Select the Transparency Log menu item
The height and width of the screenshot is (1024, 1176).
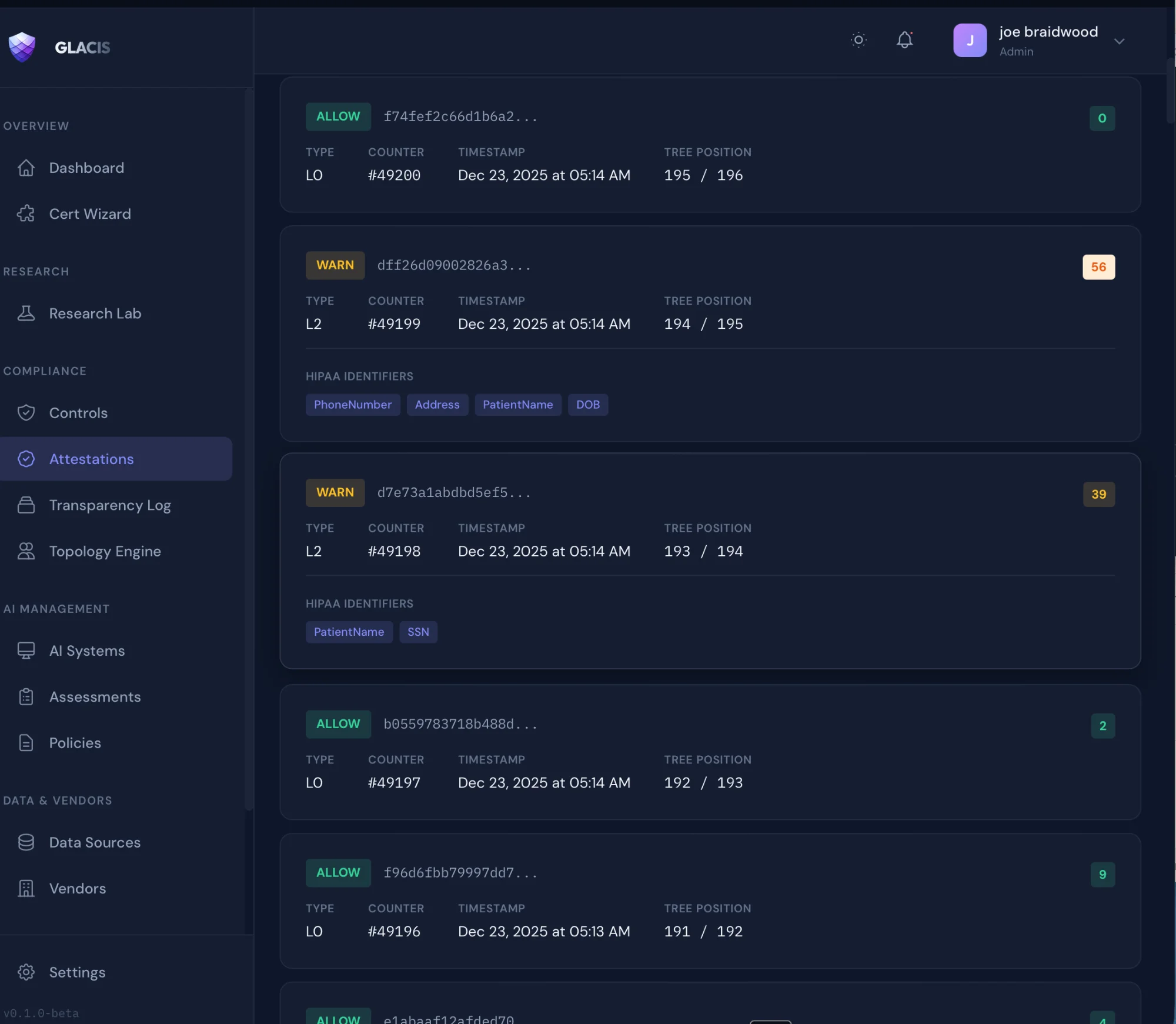[x=109, y=505]
